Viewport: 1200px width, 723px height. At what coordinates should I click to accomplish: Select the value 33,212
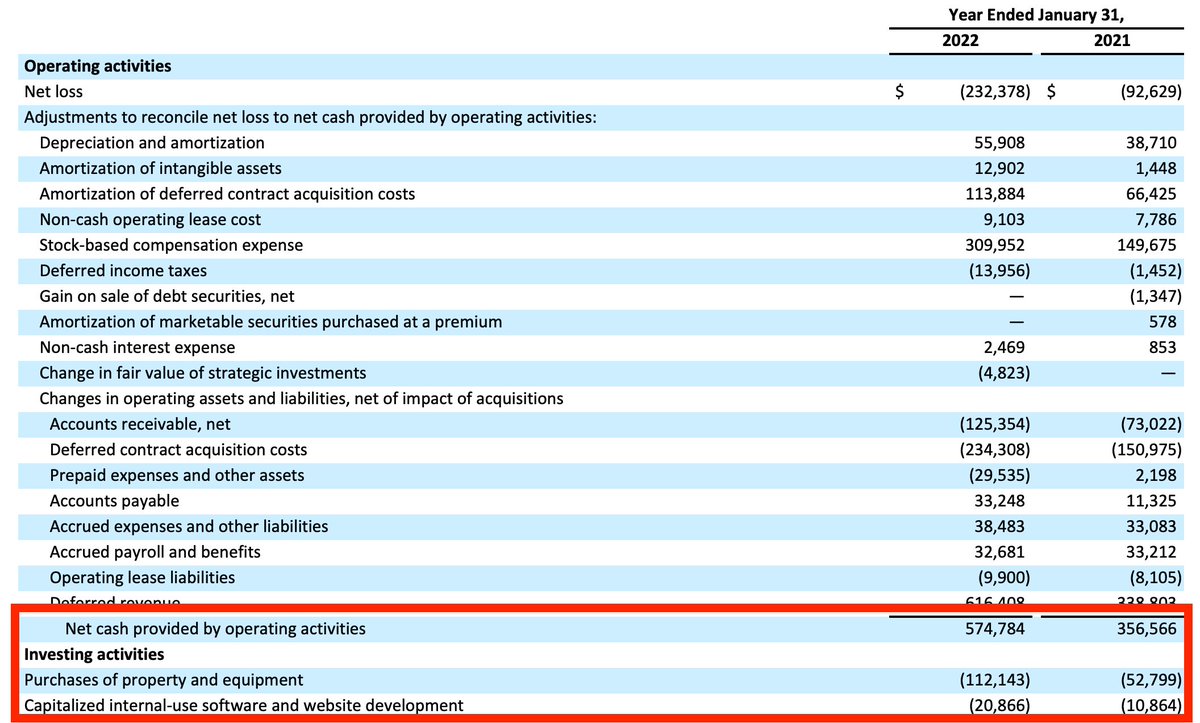(1151, 552)
